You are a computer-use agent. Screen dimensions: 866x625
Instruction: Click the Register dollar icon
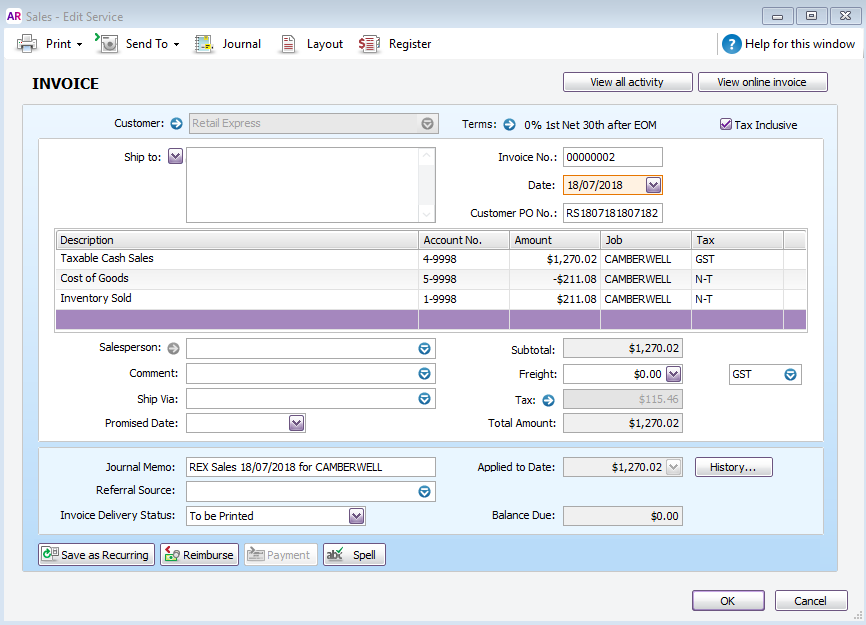coord(369,44)
